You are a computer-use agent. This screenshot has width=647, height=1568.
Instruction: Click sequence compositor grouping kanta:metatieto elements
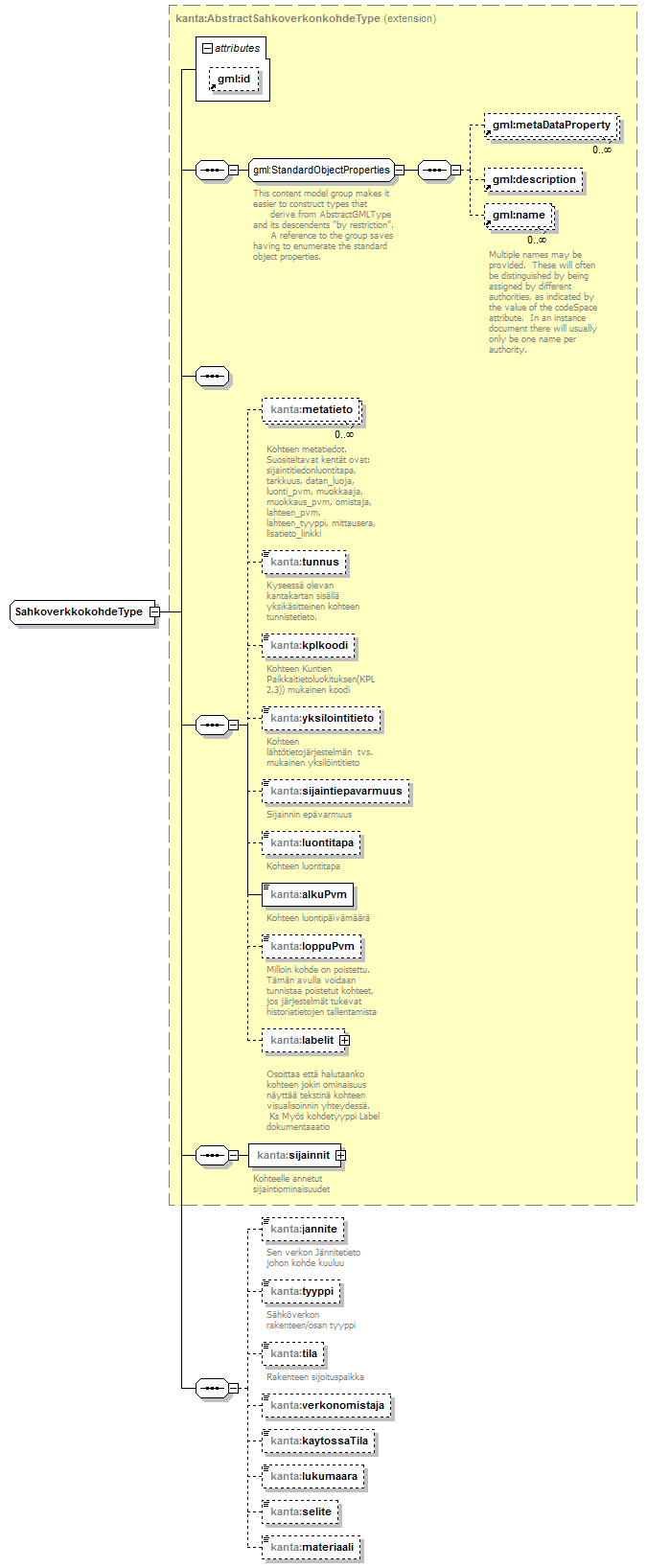(211, 726)
